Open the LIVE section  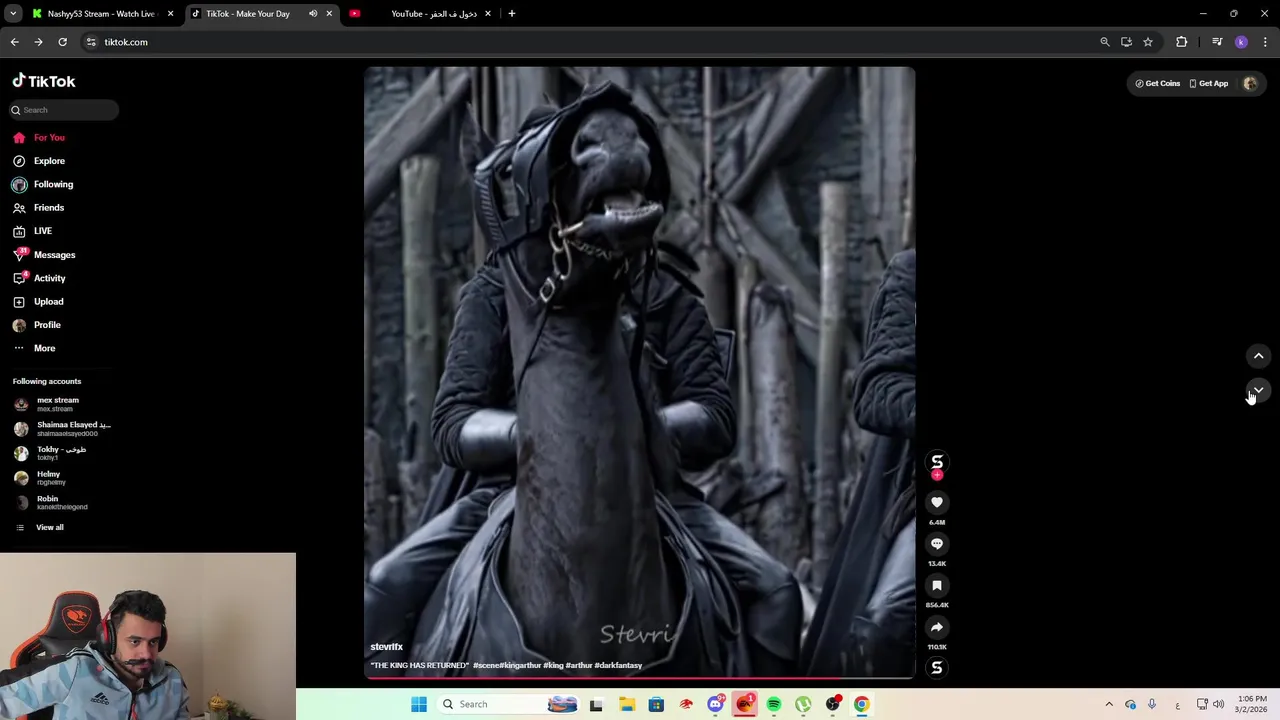[33, 231]
